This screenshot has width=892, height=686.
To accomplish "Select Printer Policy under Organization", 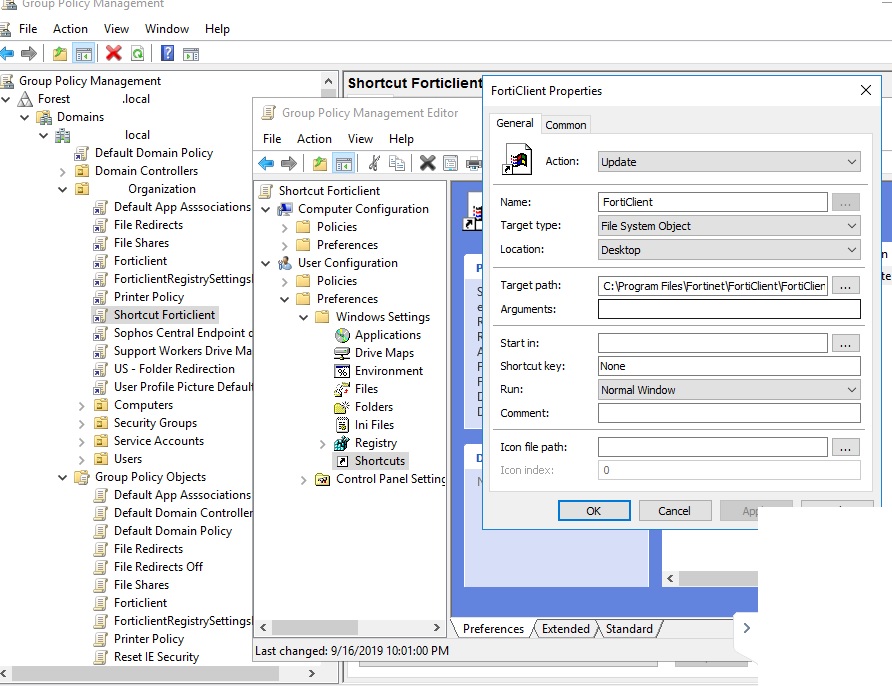I will point(148,297).
